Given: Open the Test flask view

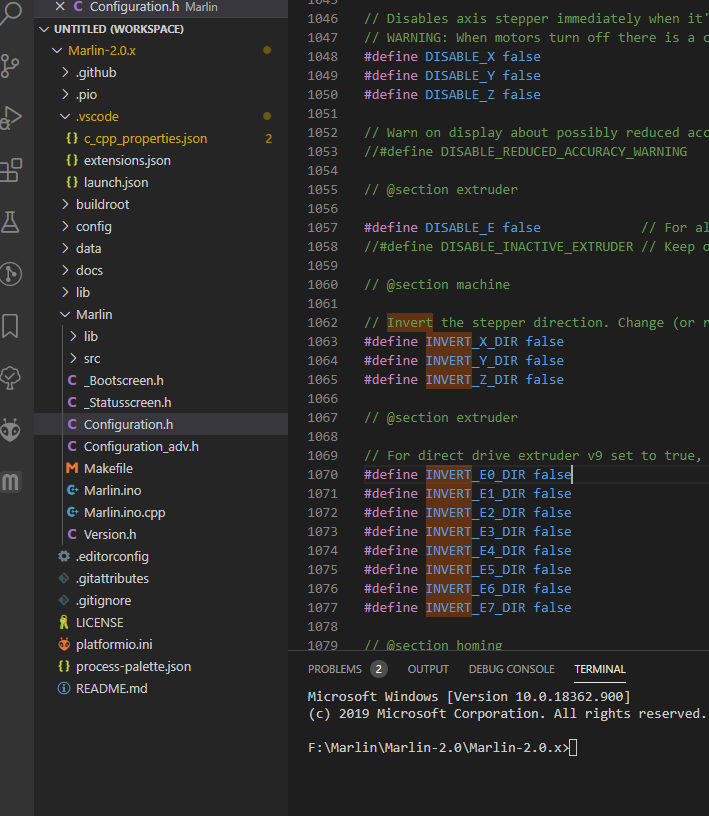Looking at the screenshot, I should click(x=10, y=222).
